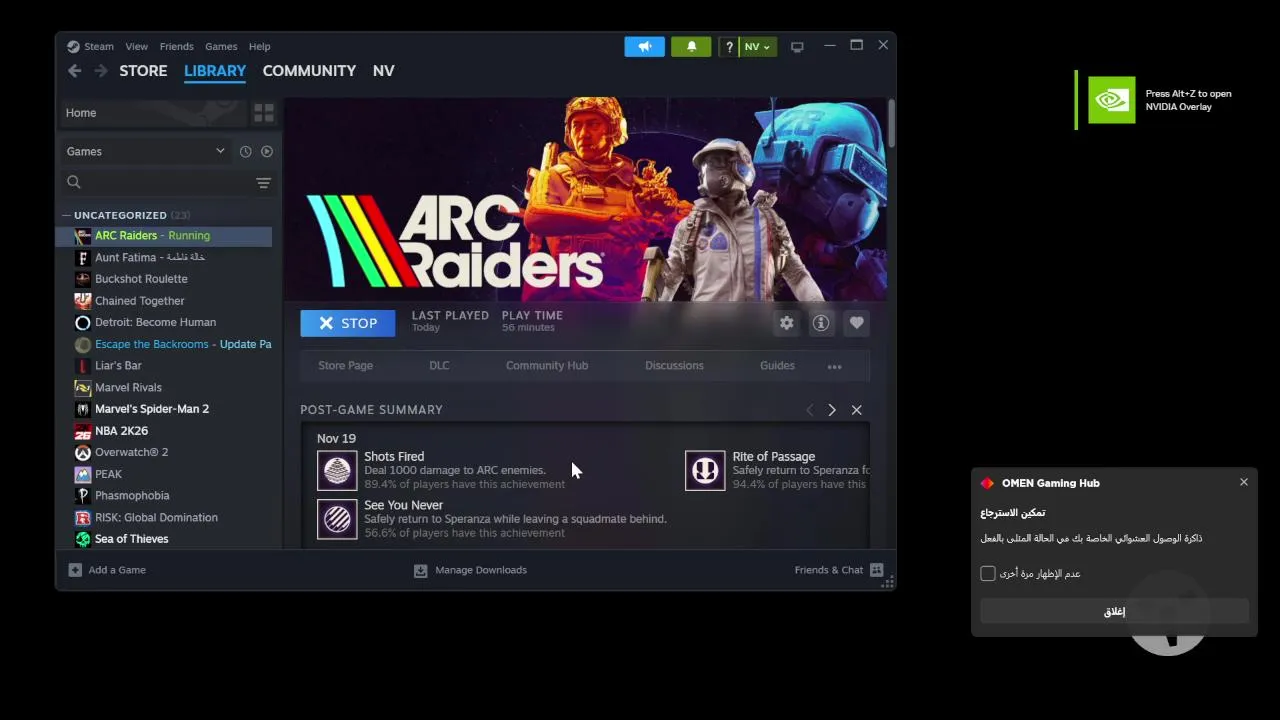The height and width of the screenshot is (720, 1280).
Task: Click the main content vertical scrollbar
Action: pyautogui.click(x=890, y=125)
